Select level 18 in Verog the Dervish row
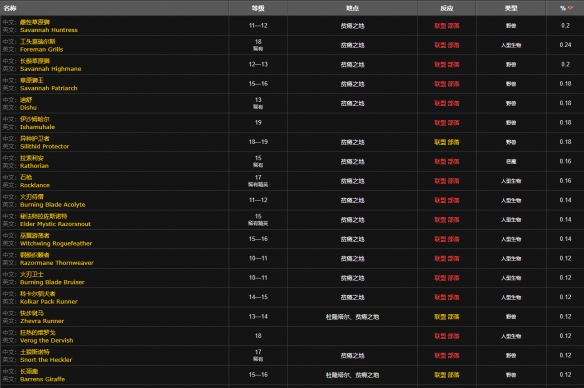 tap(258, 336)
